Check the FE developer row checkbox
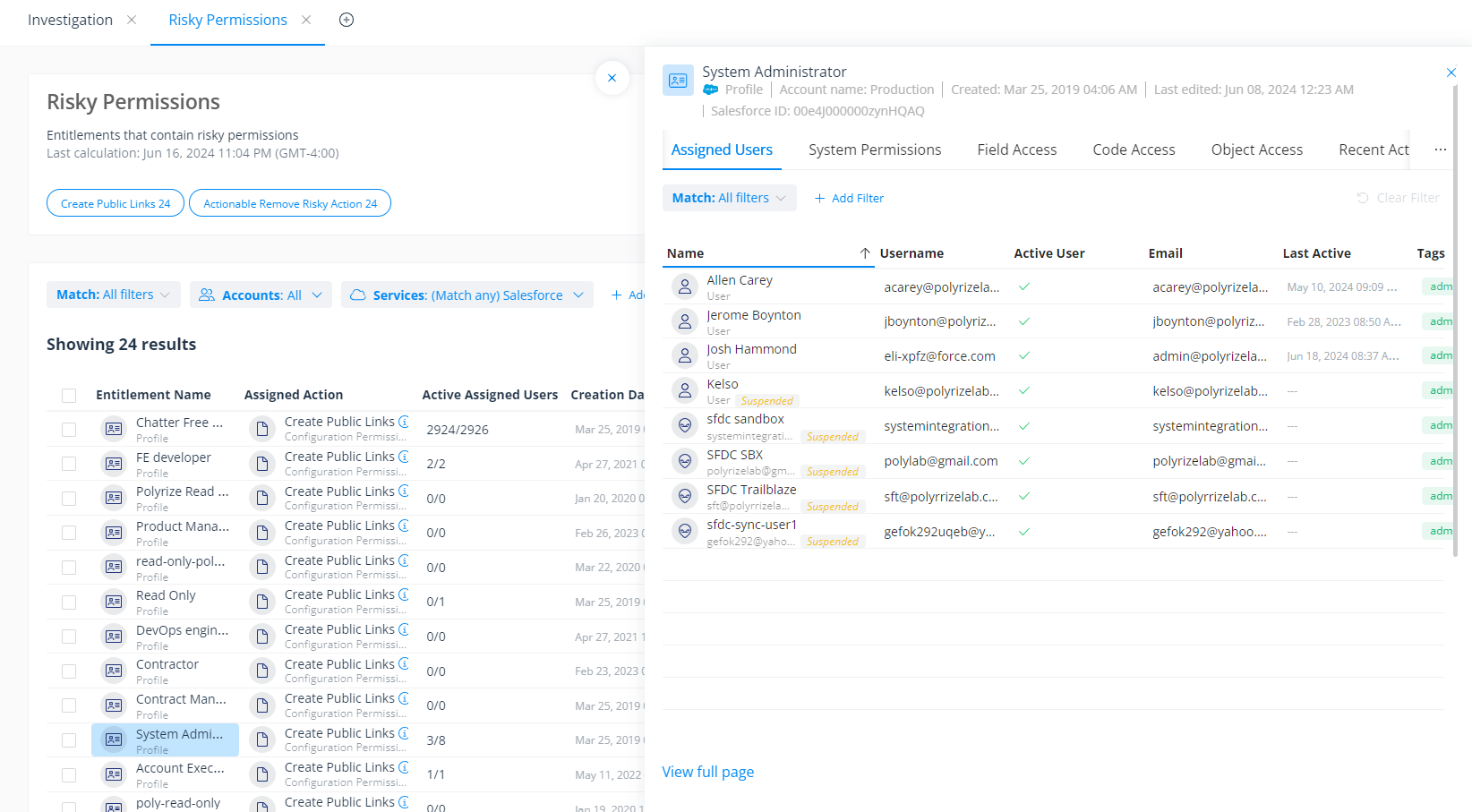Image resolution: width=1472 pixels, height=812 pixels. coord(69,464)
